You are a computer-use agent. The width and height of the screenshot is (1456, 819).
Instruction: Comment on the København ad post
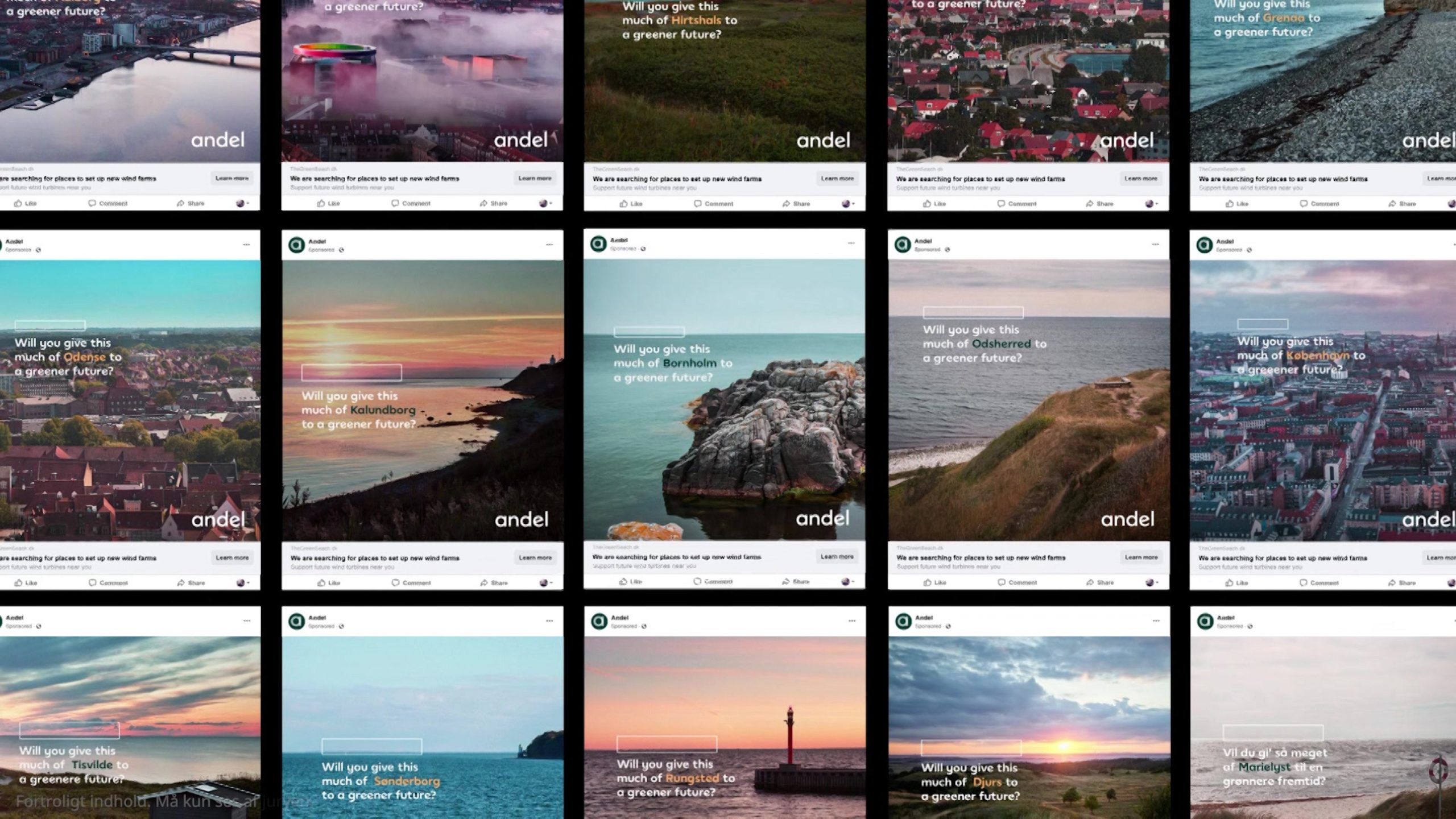(x=1319, y=582)
